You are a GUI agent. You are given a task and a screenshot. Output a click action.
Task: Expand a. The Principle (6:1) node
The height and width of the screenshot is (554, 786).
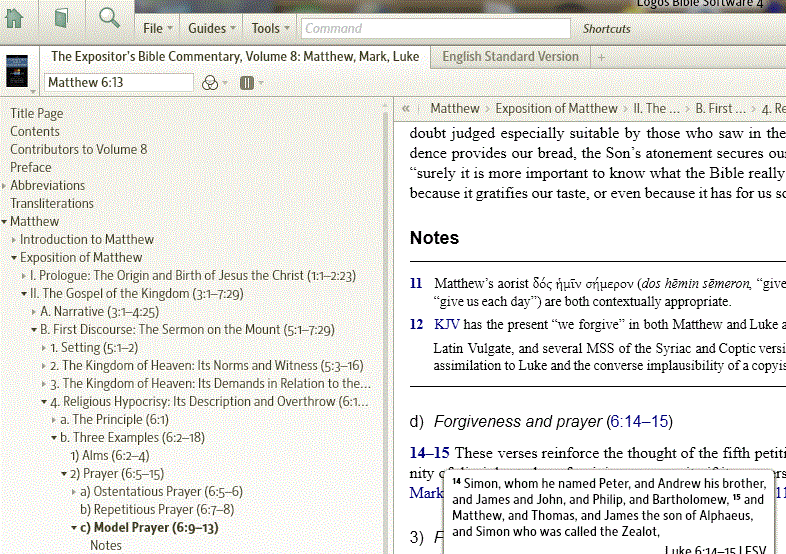point(54,421)
